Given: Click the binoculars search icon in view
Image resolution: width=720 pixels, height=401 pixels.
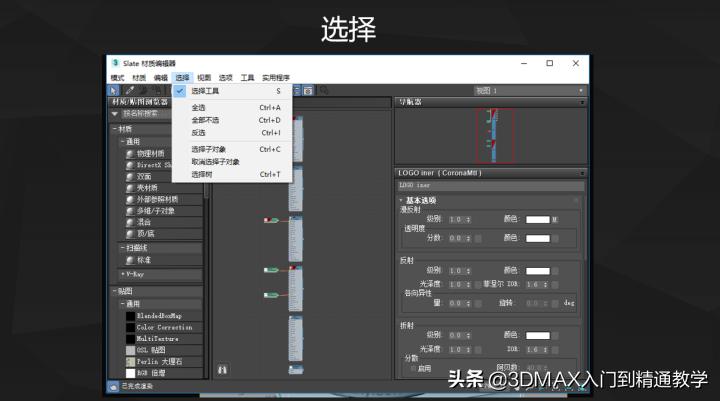Looking at the screenshot, I should coord(222,369).
